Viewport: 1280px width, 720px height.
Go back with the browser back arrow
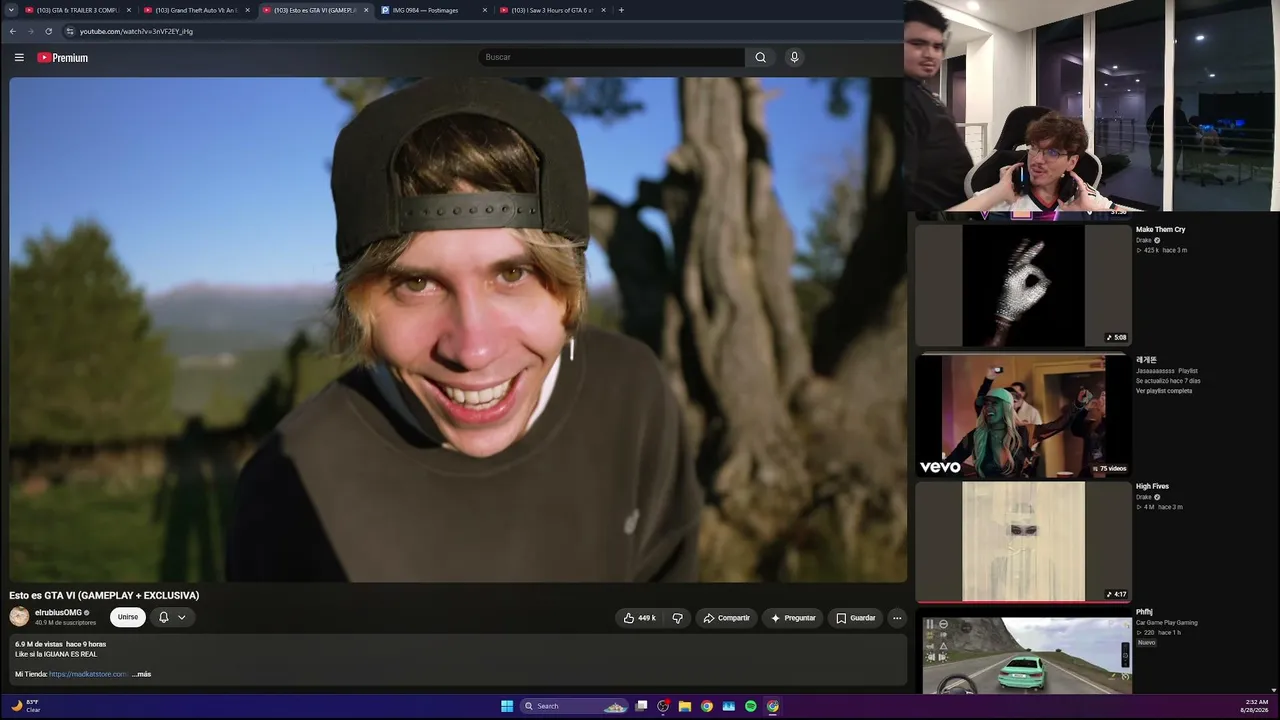pos(12,31)
